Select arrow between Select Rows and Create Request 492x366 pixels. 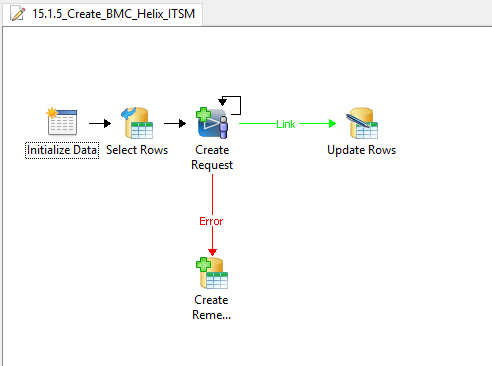tap(175, 123)
